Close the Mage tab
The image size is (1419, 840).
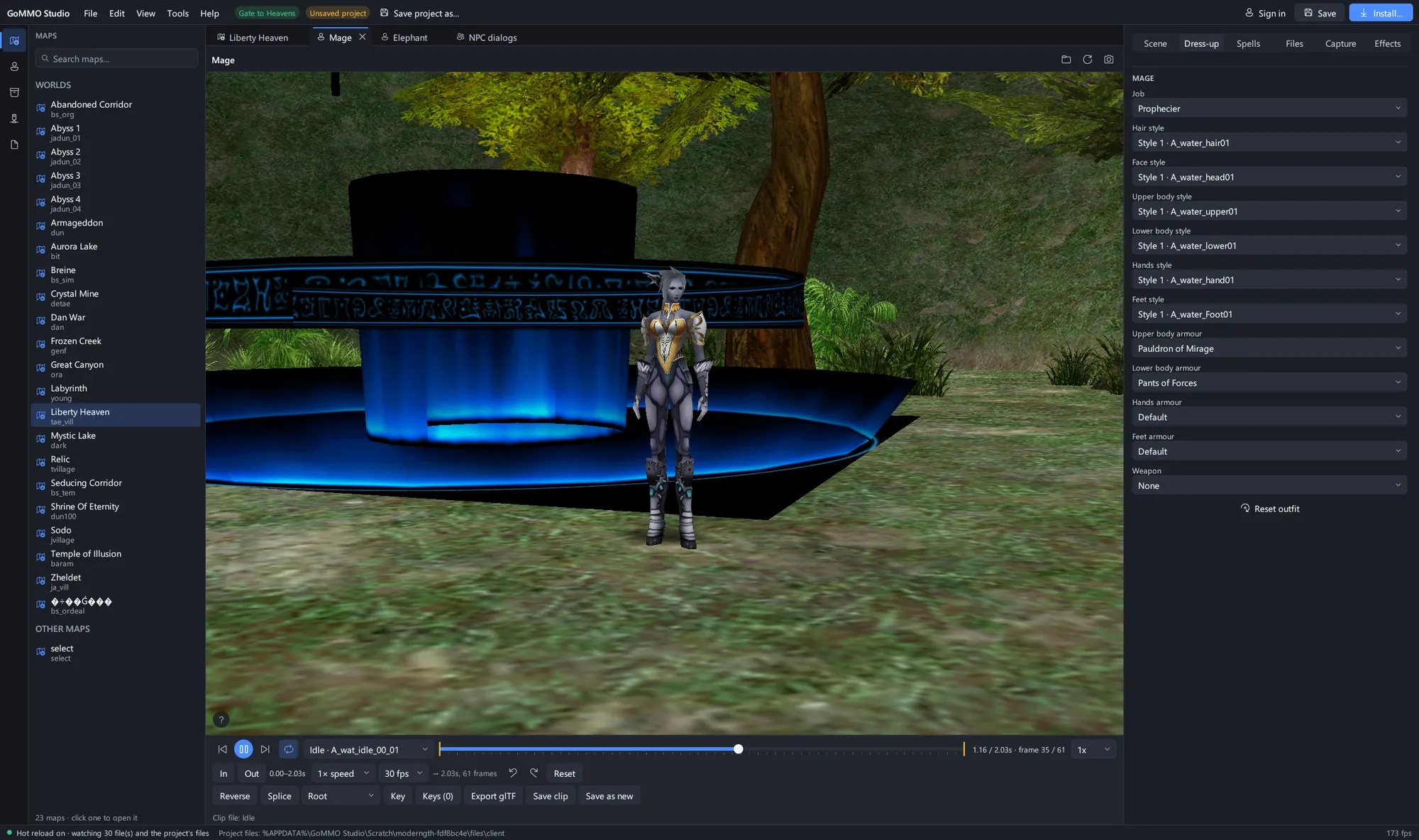(x=363, y=37)
